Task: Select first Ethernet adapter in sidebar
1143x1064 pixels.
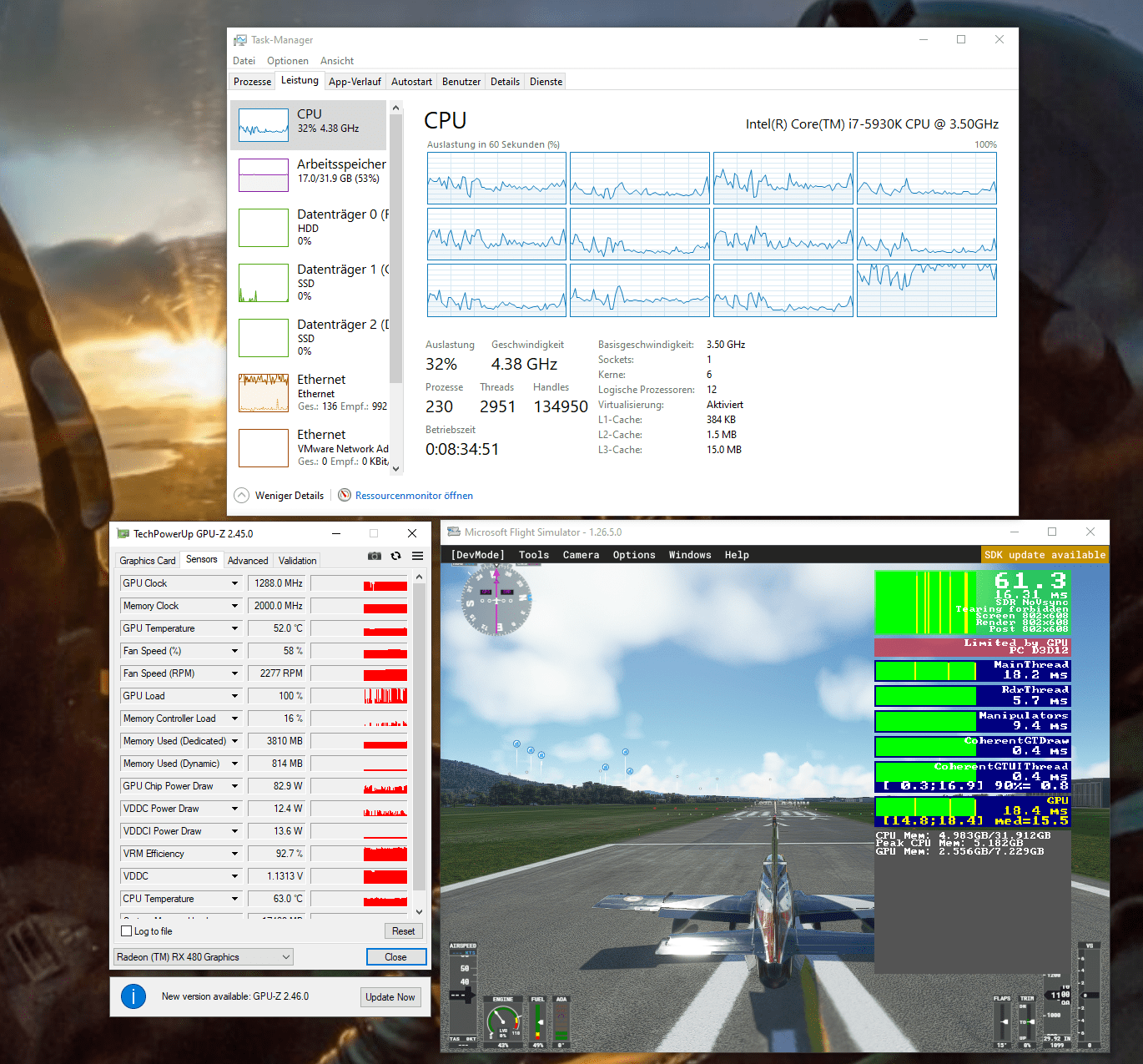Action: tap(309, 393)
